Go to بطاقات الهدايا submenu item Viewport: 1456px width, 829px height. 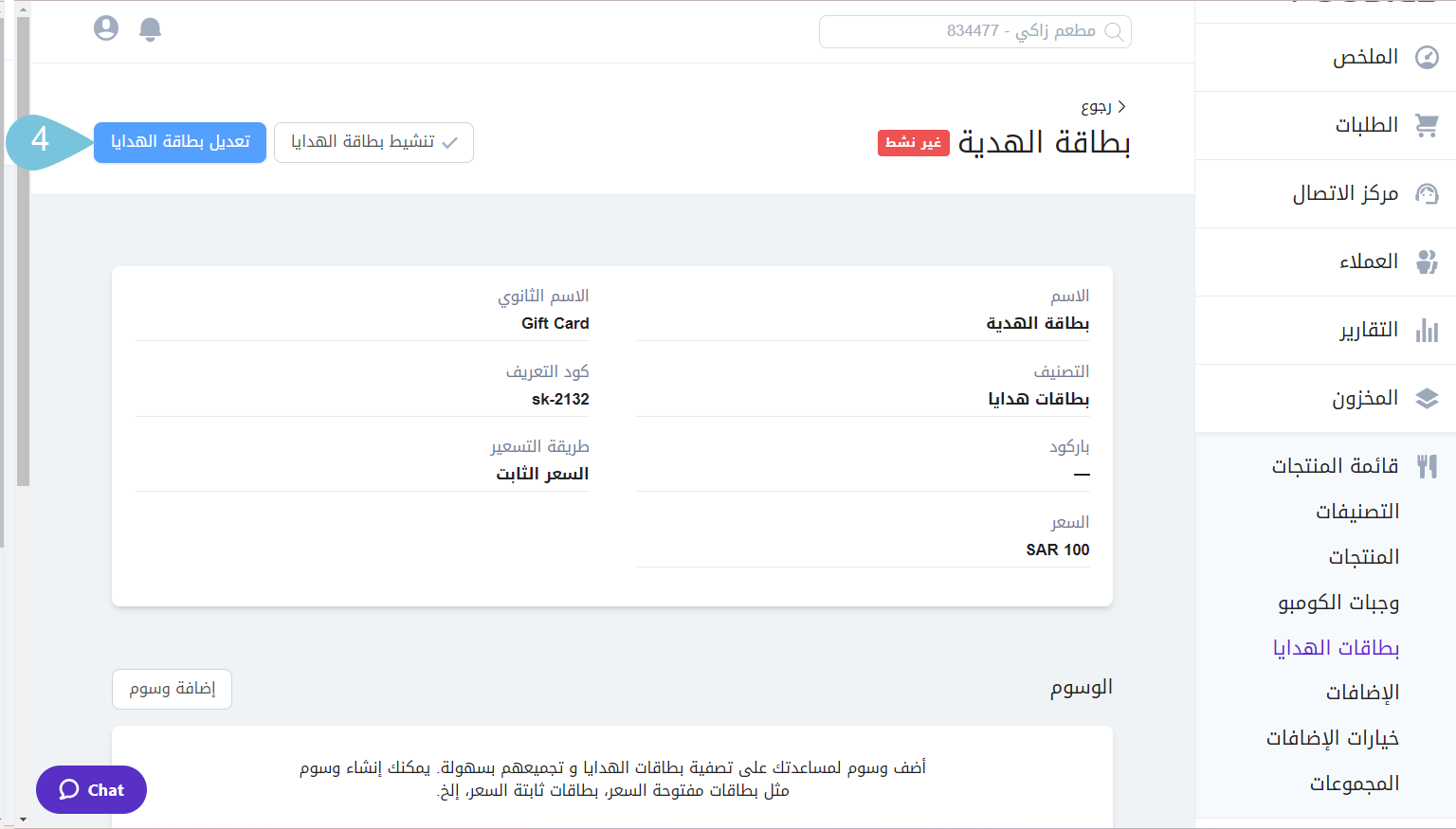click(x=1337, y=648)
